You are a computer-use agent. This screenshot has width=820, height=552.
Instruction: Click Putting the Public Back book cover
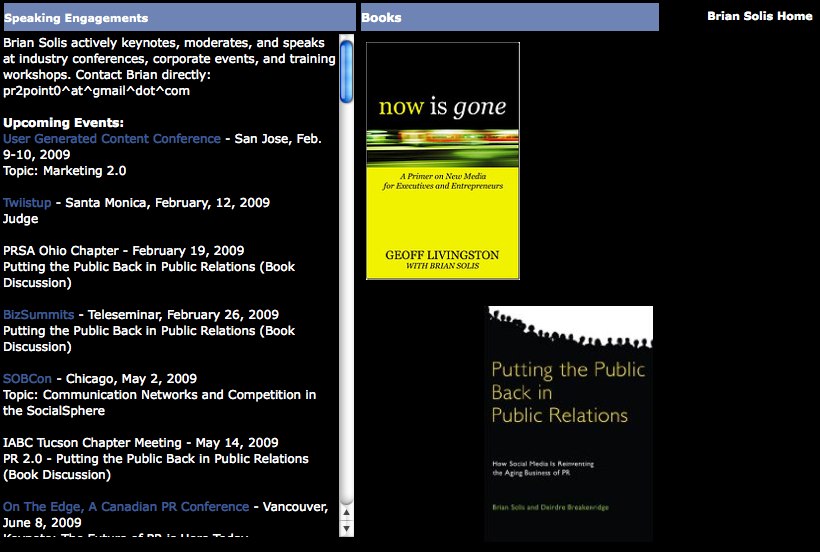568,423
